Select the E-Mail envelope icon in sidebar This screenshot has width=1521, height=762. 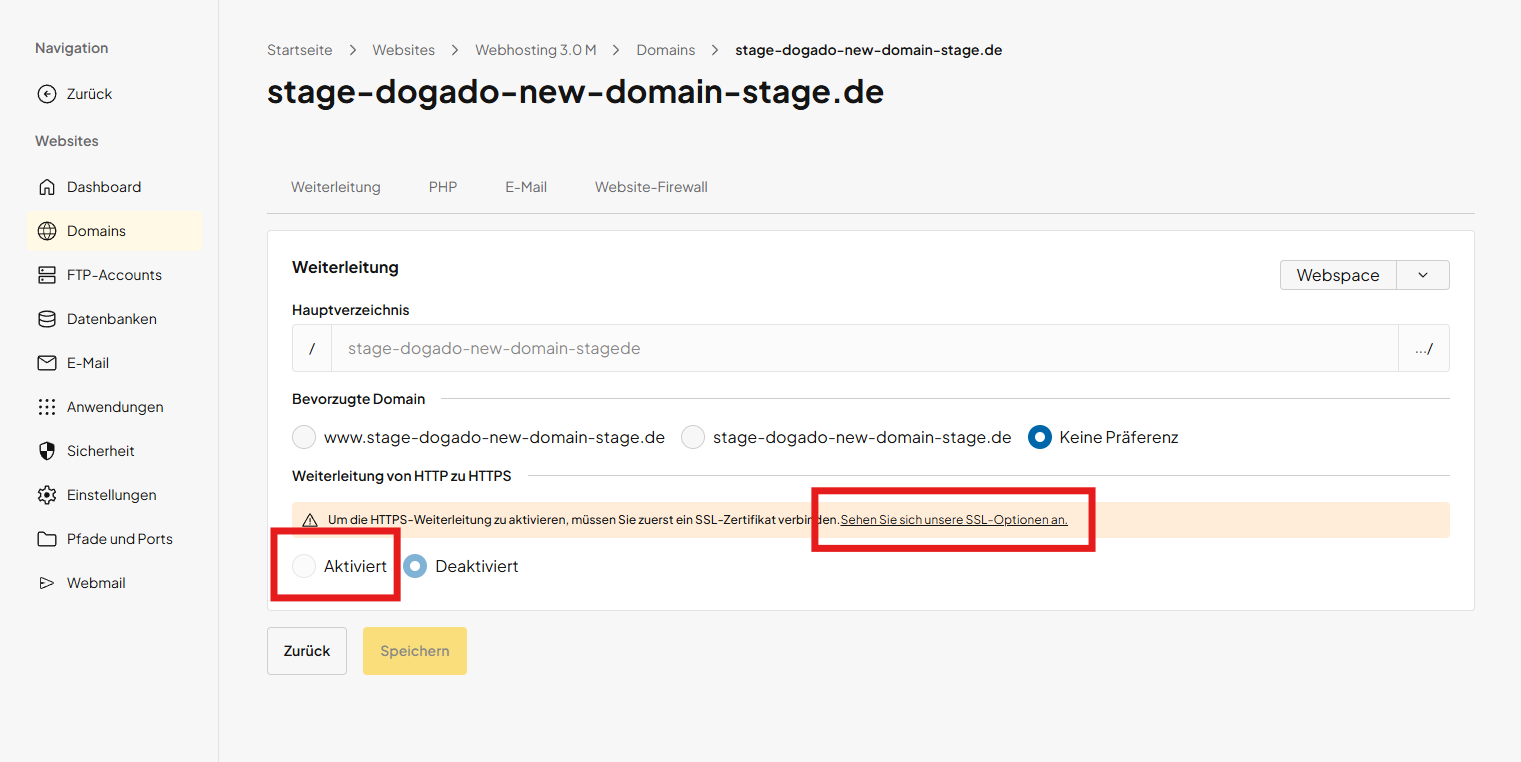47,363
